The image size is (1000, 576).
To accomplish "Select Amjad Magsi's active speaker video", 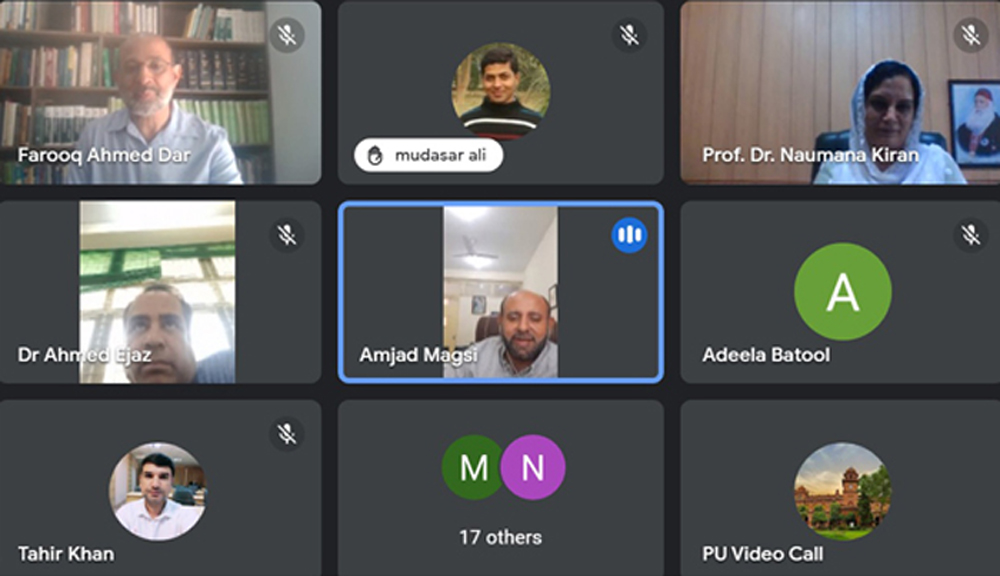I will tap(501, 292).
